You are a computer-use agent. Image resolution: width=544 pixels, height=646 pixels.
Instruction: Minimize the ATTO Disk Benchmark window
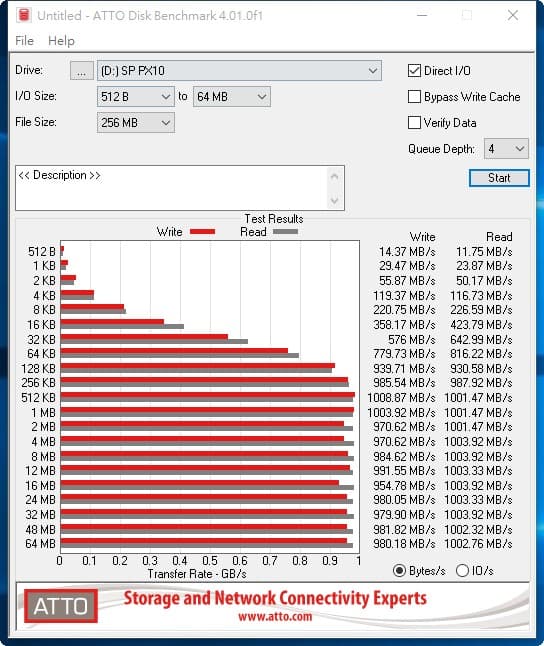422,16
